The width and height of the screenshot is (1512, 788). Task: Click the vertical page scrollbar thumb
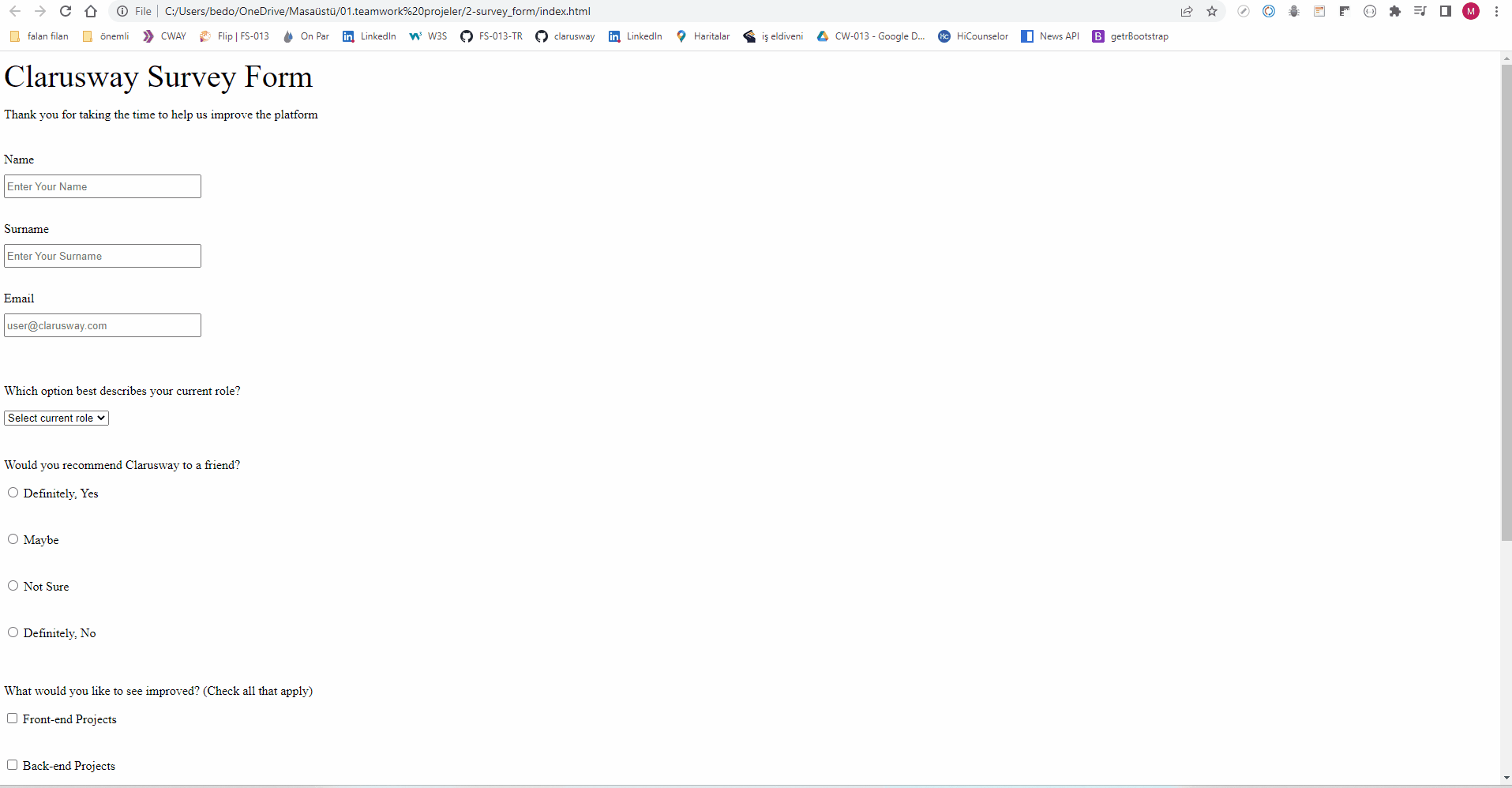click(x=1506, y=302)
